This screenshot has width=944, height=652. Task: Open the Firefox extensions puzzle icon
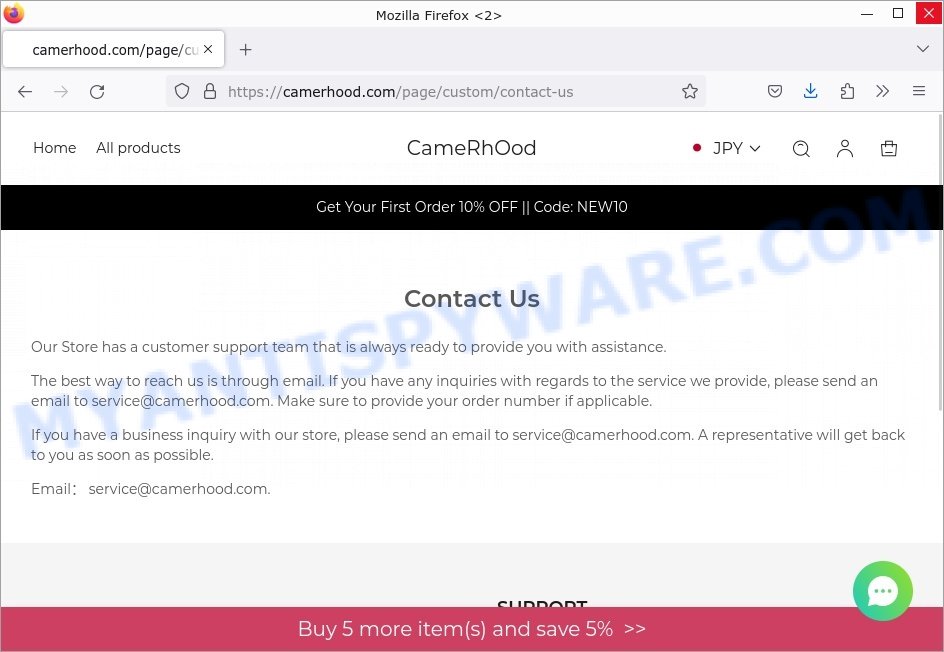click(x=847, y=92)
